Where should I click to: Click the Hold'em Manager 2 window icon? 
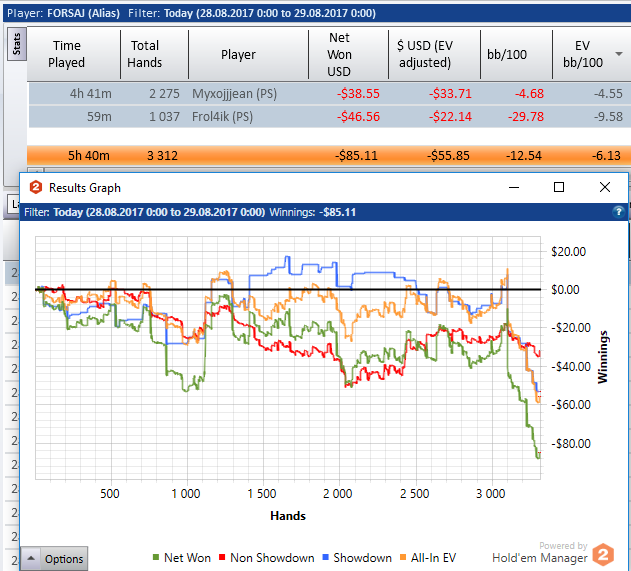pyautogui.click(x=36, y=188)
